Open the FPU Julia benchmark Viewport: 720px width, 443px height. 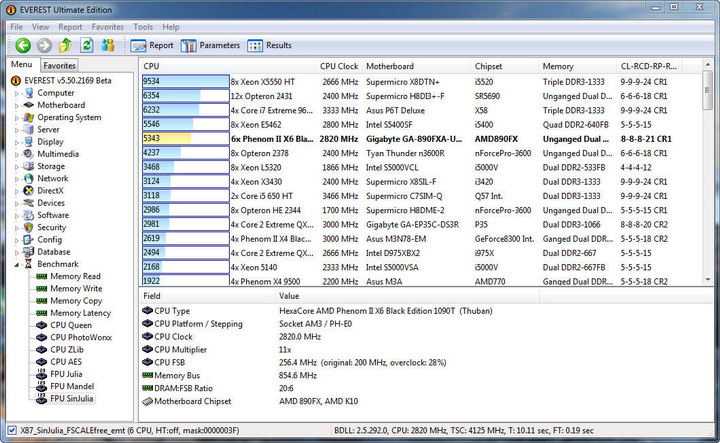[66, 374]
